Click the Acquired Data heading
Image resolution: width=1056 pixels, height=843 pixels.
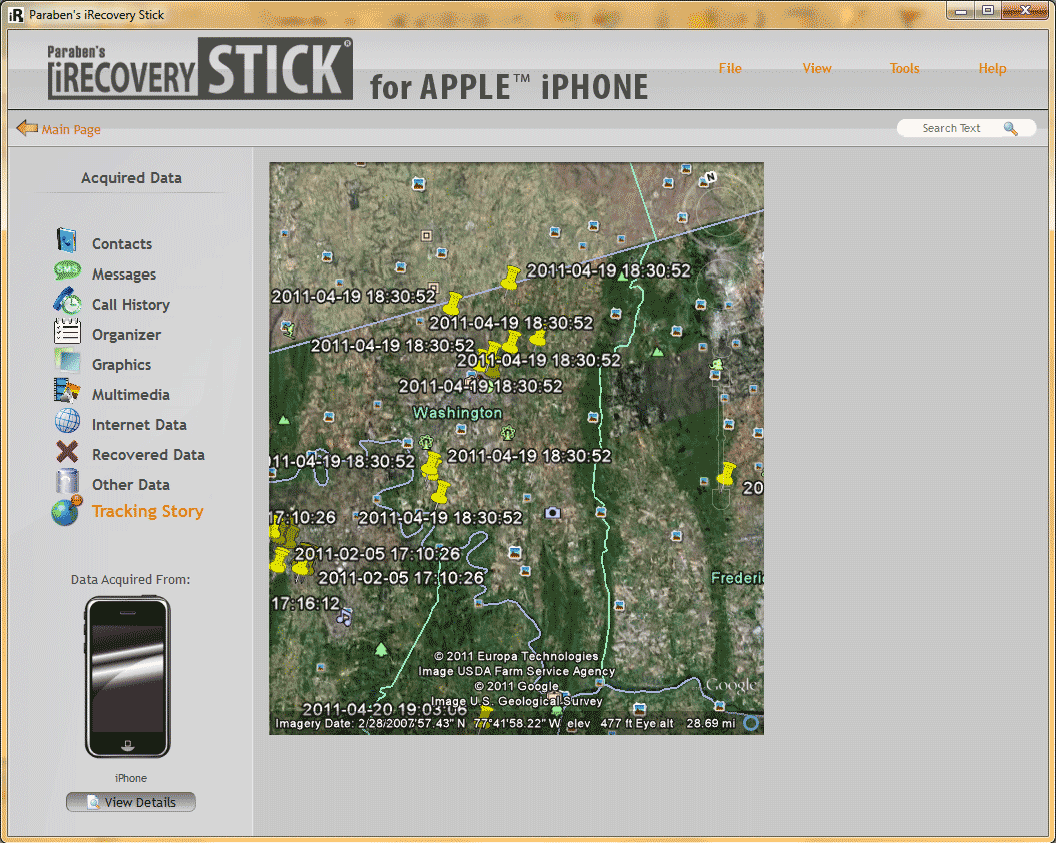[131, 178]
